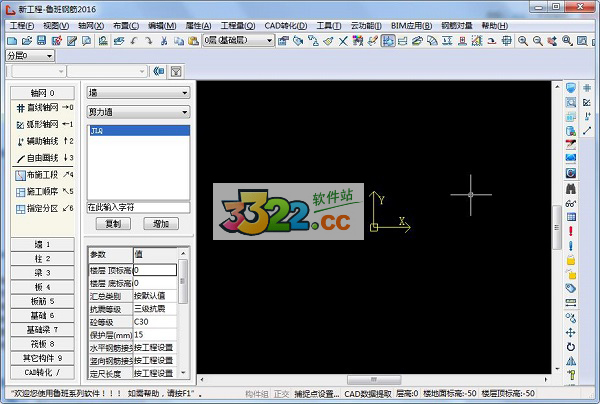
Task: Click the save icon in top toolbar
Action: [42, 41]
